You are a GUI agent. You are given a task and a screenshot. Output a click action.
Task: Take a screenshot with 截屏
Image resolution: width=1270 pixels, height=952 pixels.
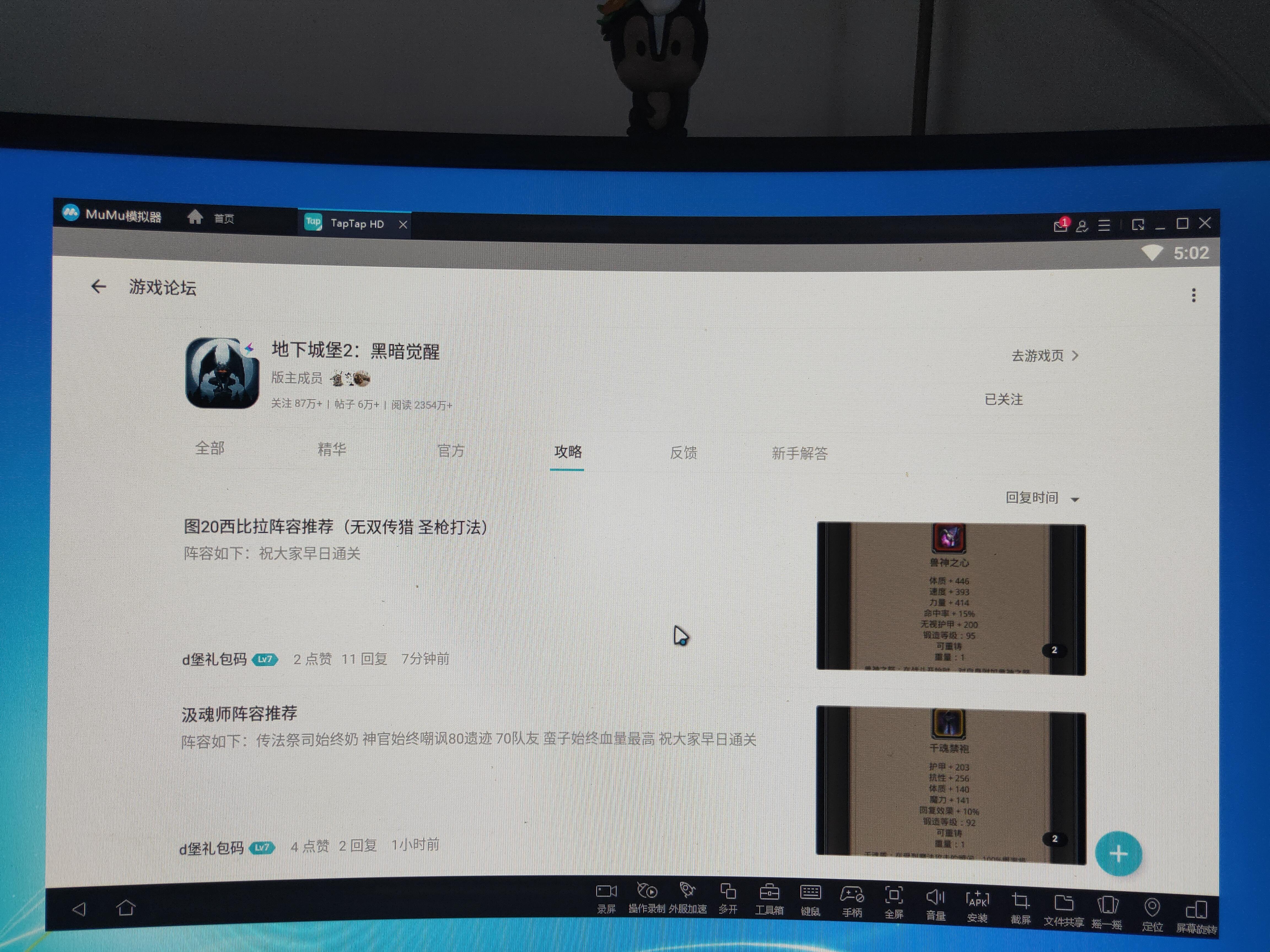pos(1020,908)
